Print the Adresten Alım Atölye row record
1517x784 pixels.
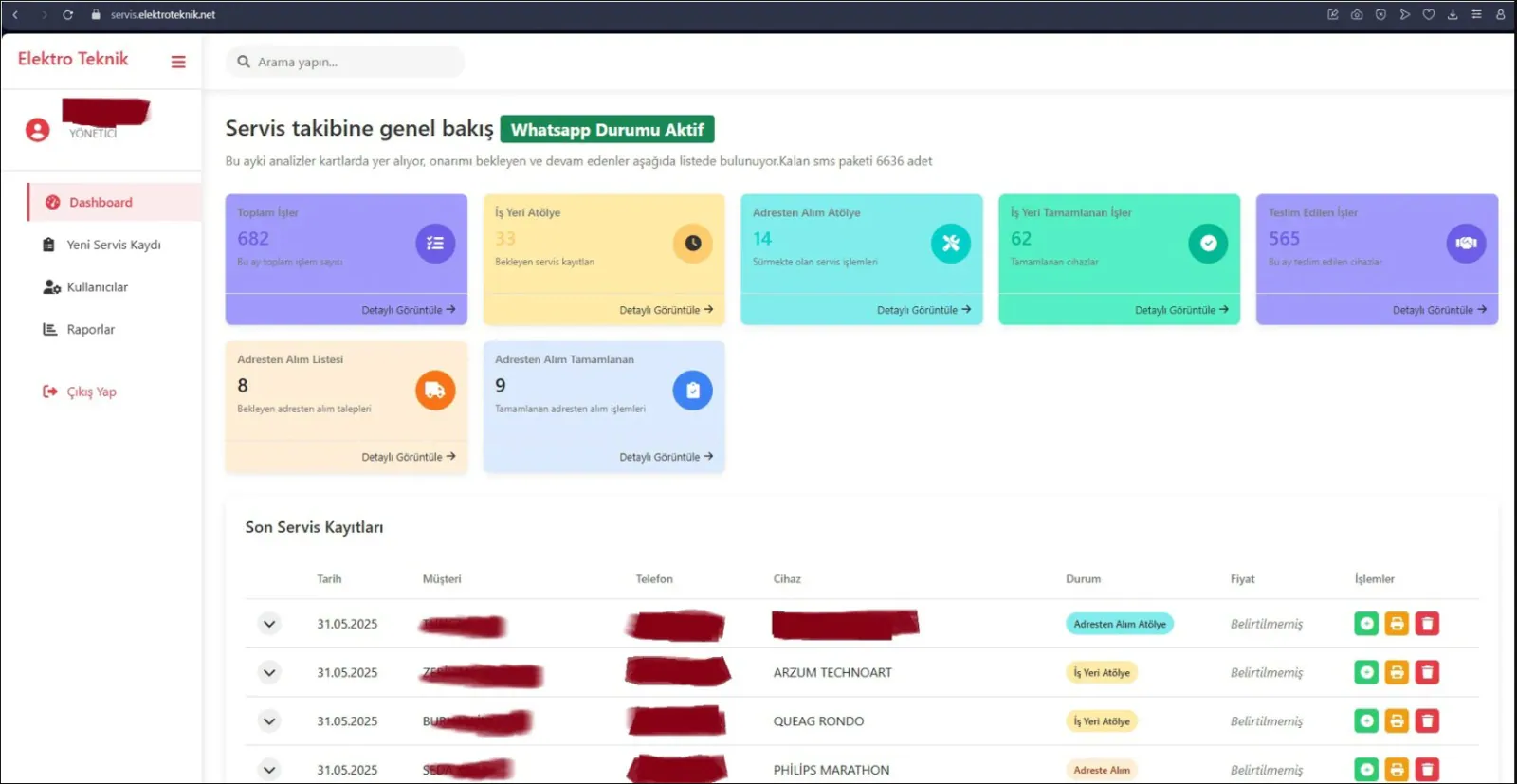pos(1397,624)
